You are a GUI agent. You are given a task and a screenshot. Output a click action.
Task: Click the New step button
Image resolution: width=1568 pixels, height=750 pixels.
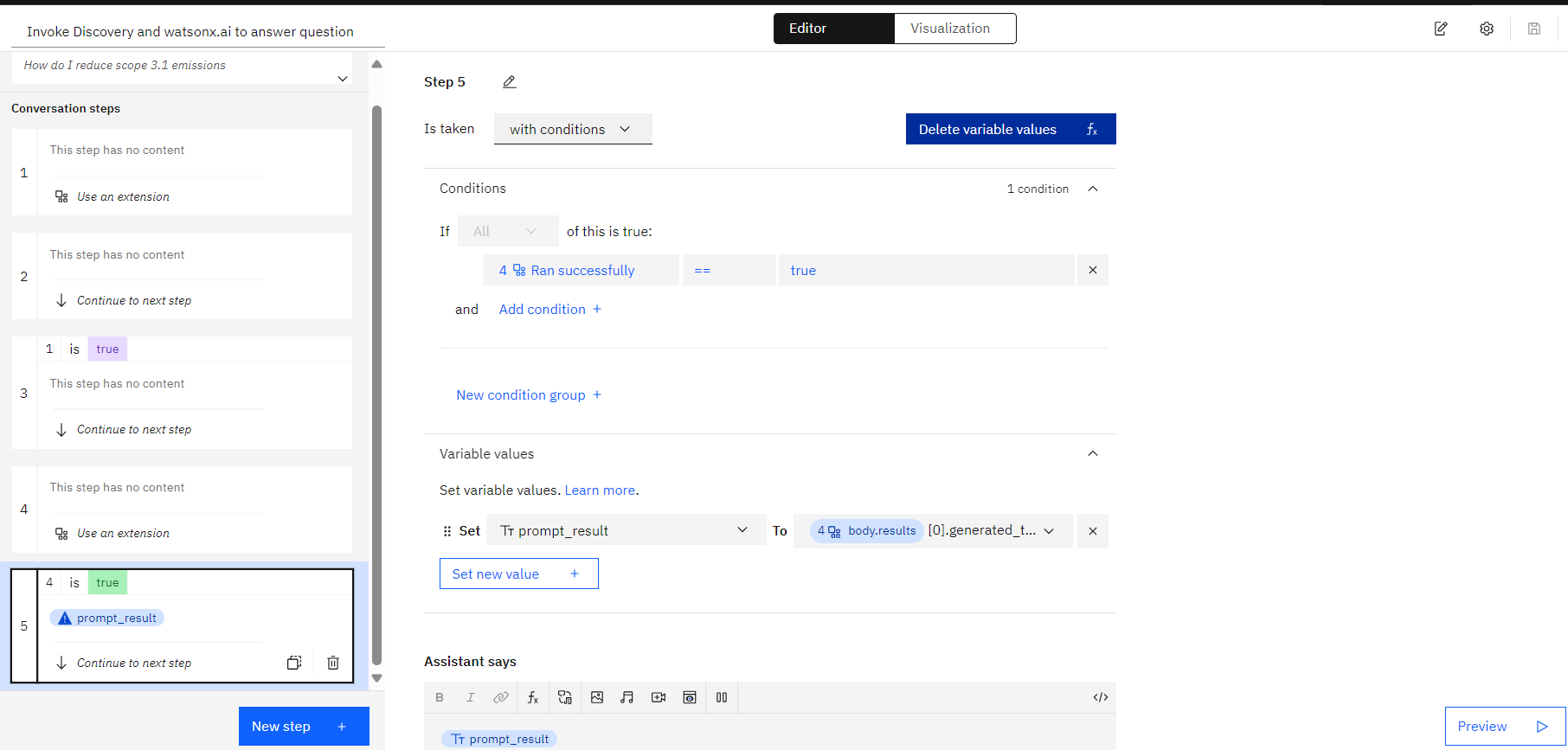(x=304, y=727)
